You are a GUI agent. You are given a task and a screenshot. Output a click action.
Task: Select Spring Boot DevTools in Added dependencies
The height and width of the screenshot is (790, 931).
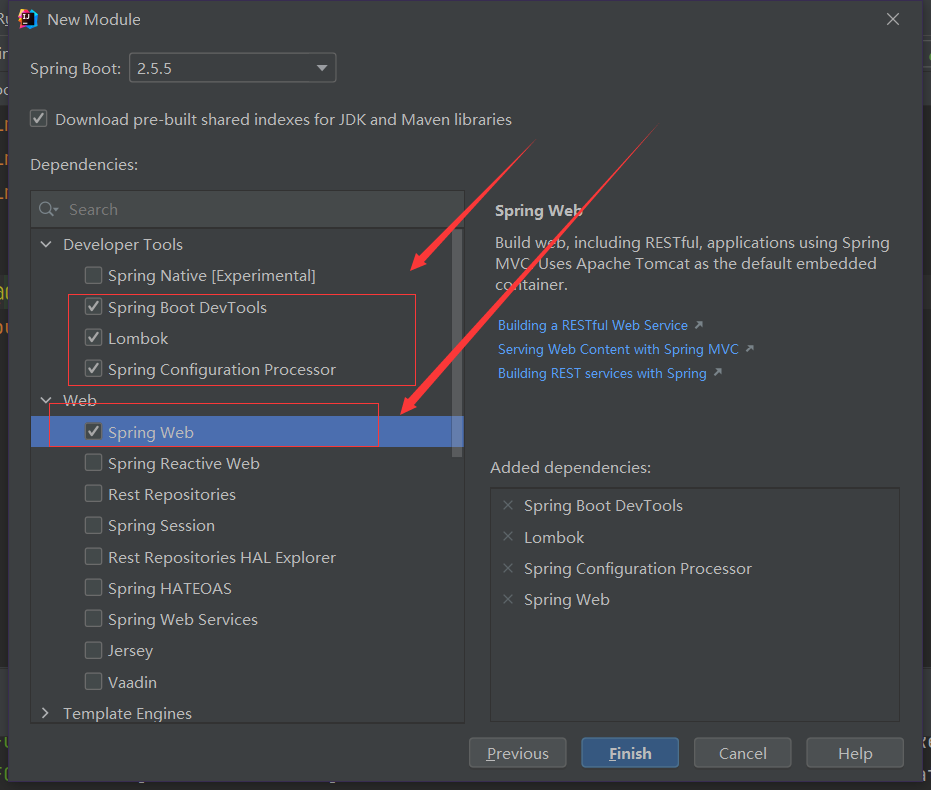[x=603, y=506]
